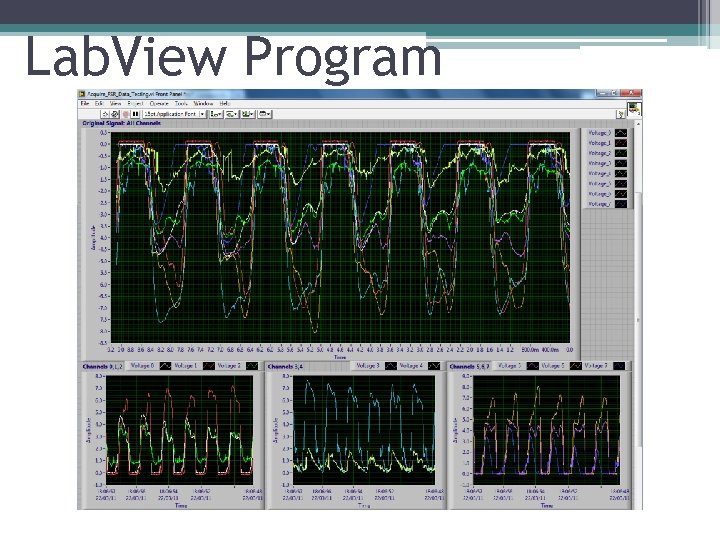Open the File menu
720x540 pixels.
[x=84, y=103]
